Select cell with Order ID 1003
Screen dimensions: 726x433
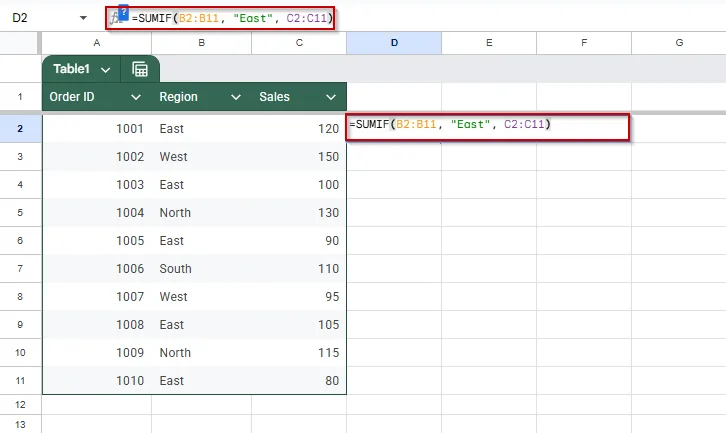pos(97,185)
